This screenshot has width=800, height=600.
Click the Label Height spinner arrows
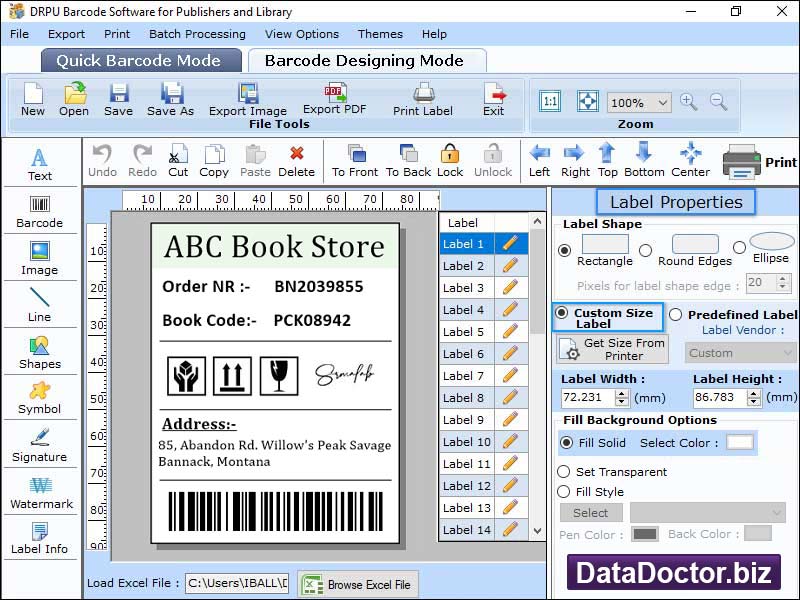tap(754, 398)
